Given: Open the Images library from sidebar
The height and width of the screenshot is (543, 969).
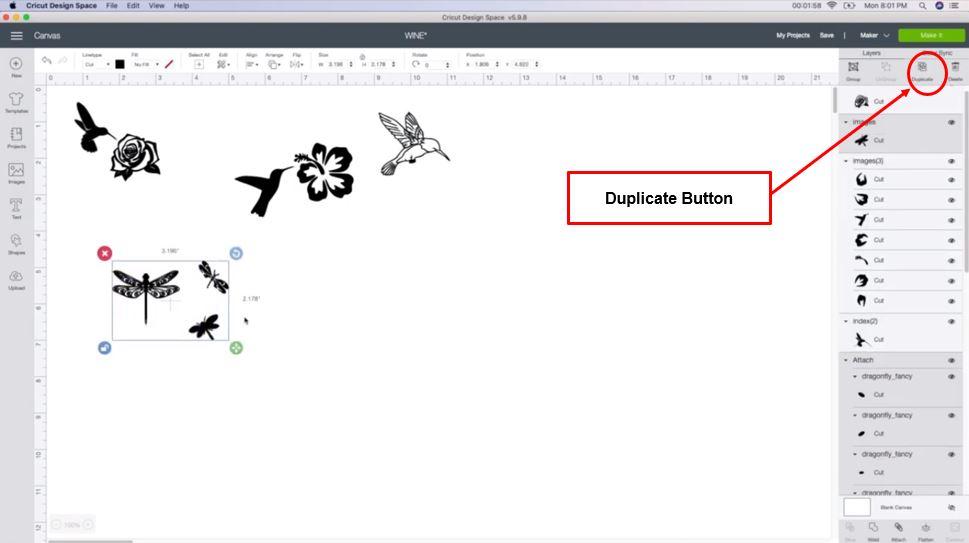Looking at the screenshot, I should click(x=16, y=170).
